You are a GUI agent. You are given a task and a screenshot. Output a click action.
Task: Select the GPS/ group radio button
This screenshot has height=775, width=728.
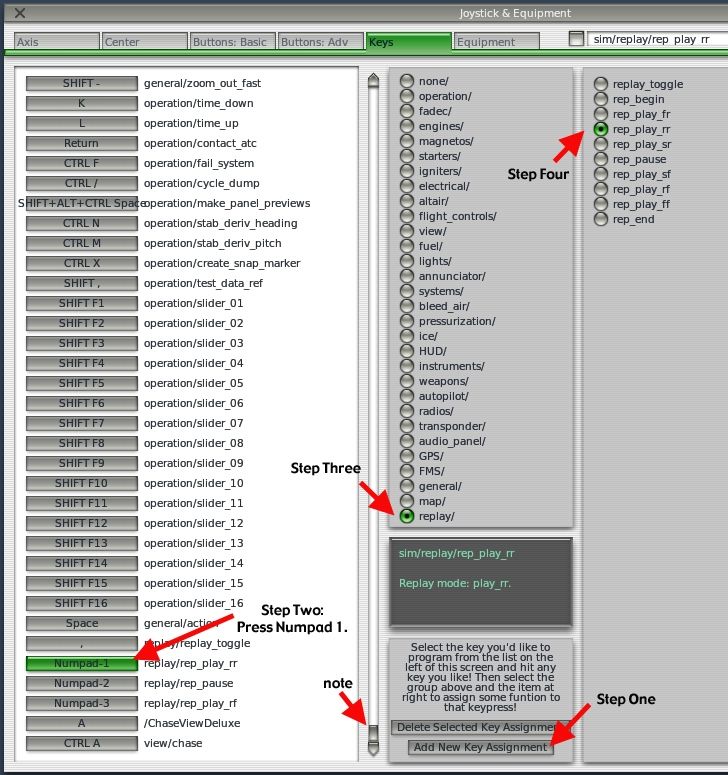coord(407,456)
